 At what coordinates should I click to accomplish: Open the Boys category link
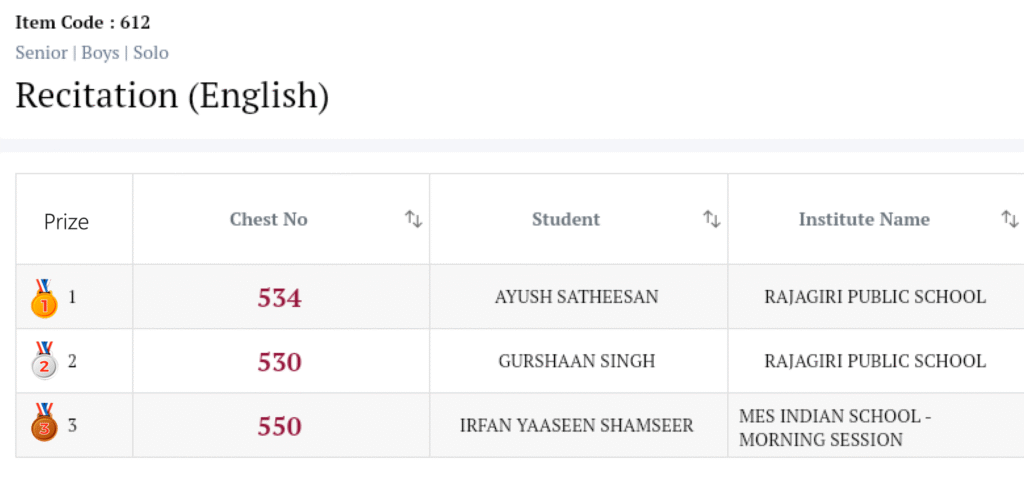[100, 53]
